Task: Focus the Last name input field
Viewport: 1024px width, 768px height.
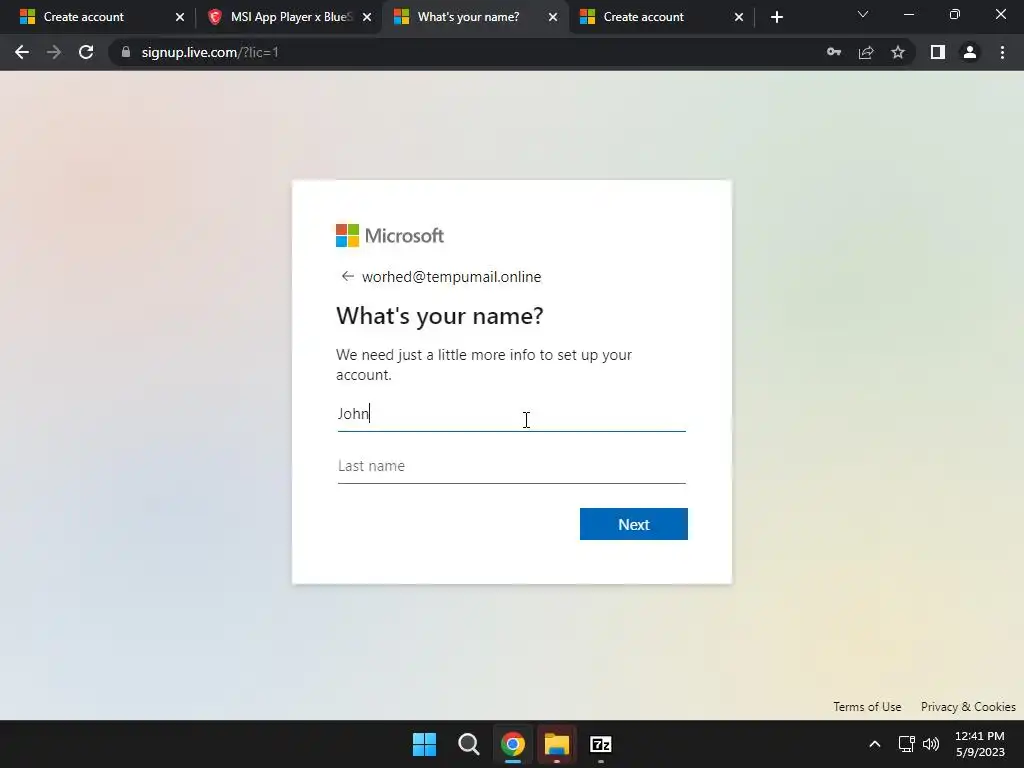Action: click(x=511, y=466)
